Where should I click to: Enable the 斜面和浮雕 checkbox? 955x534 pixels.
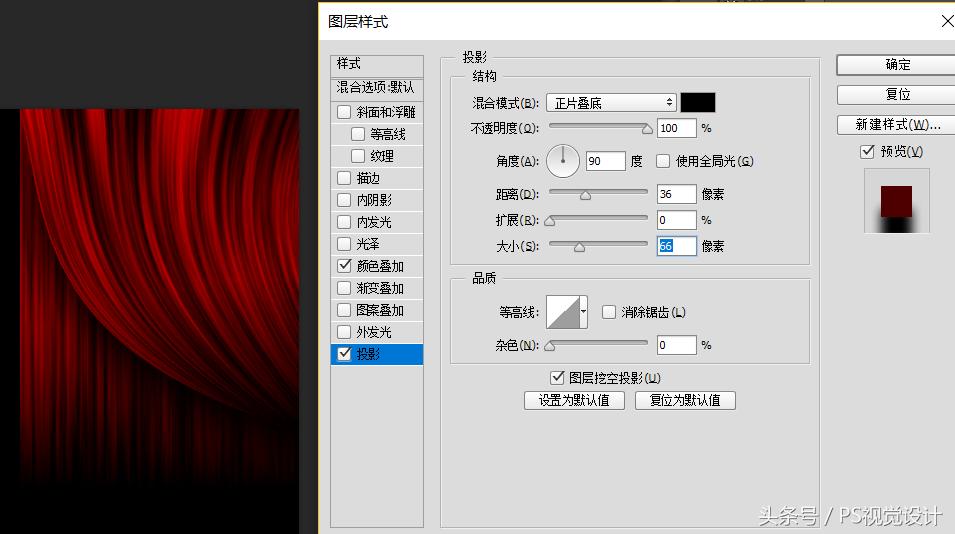pos(344,112)
